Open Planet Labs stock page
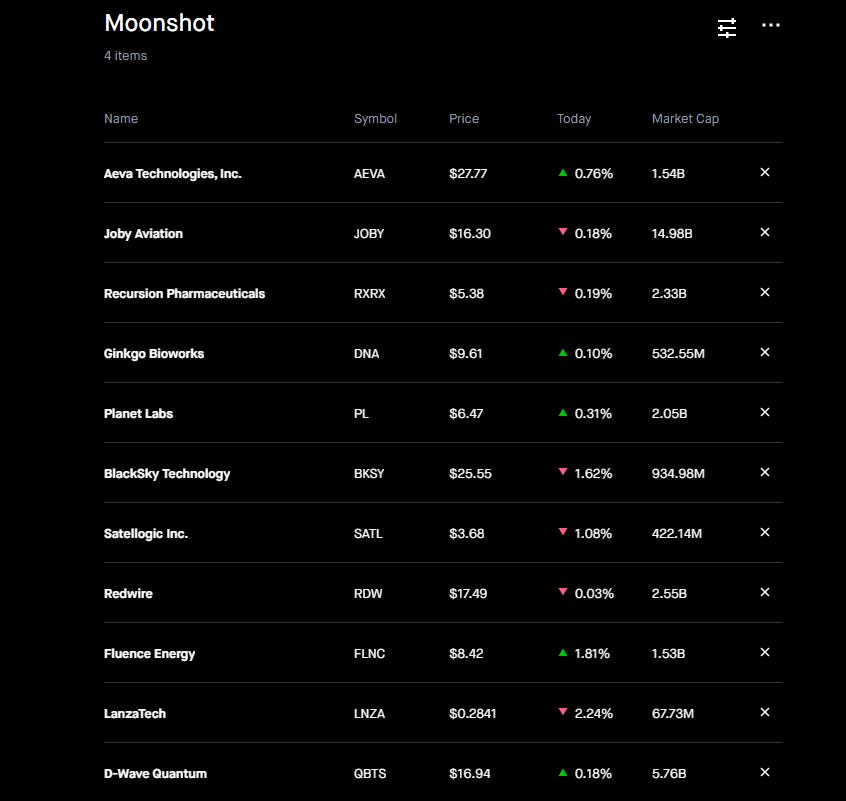846x801 pixels. click(138, 414)
